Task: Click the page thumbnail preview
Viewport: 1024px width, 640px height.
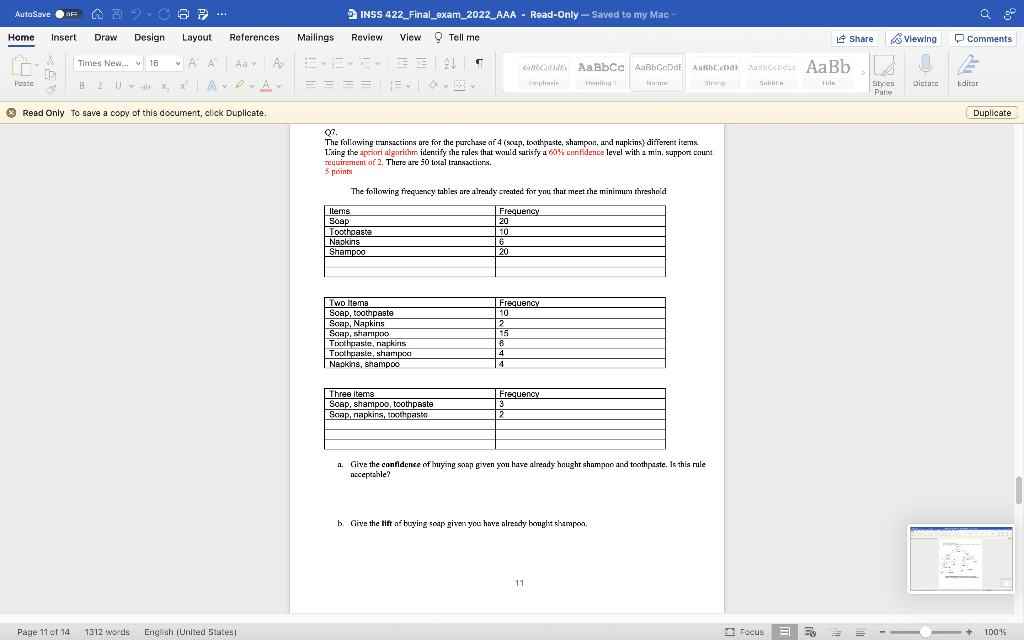Action: pos(959,559)
